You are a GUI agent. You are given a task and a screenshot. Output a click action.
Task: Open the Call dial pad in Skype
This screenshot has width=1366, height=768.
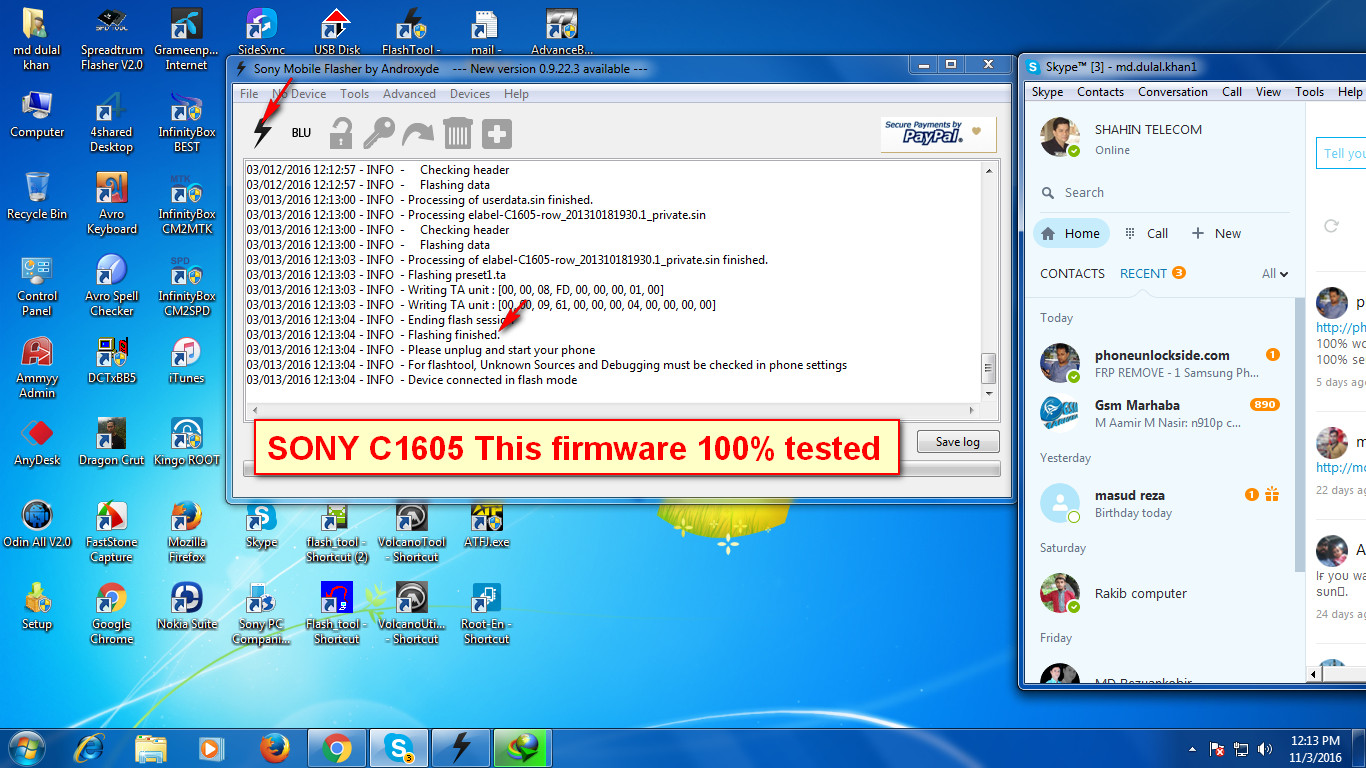[1146, 234]
